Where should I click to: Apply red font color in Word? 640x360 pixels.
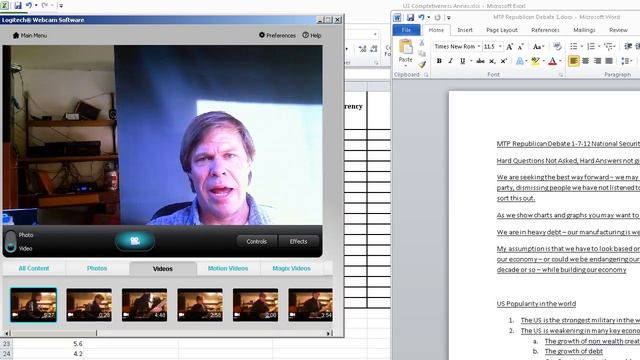(553, 61)
